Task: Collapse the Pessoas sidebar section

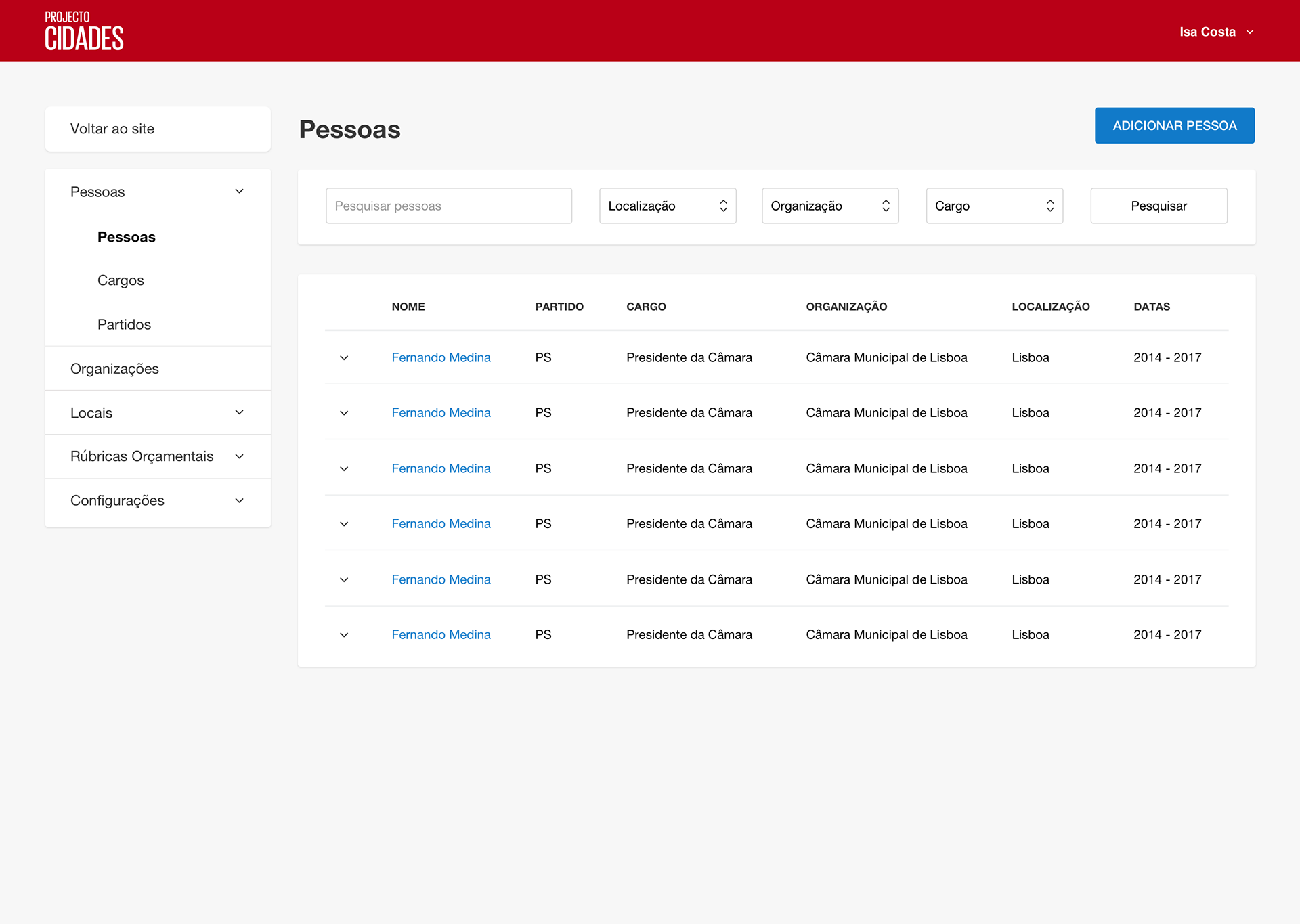Action: (239, 192)
